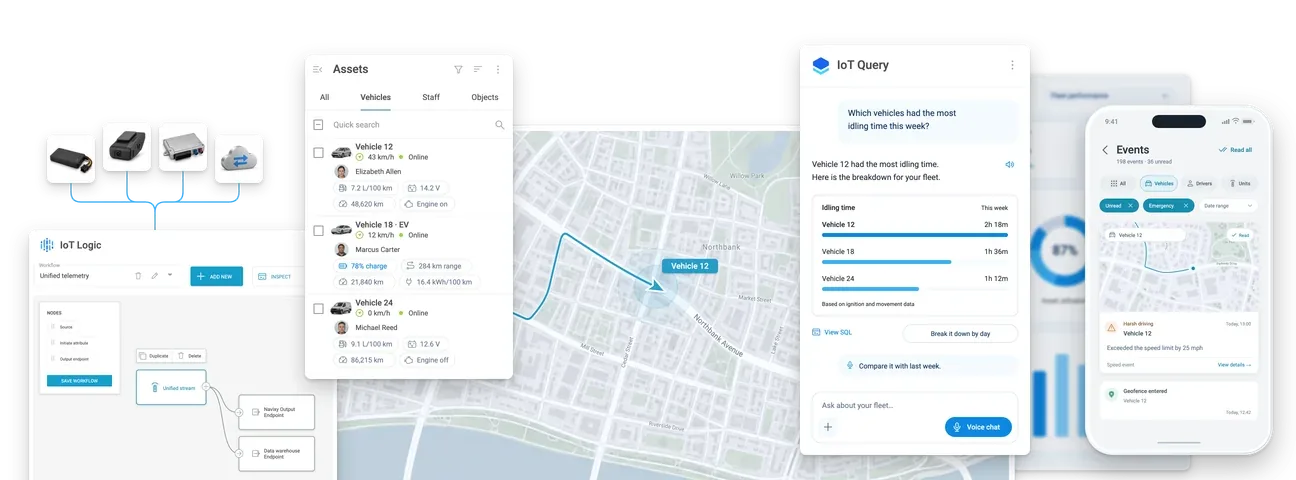Click the Harsh driving warning icon
This screenshot has height=480, width=1296.
click(x=1111, y=327)
